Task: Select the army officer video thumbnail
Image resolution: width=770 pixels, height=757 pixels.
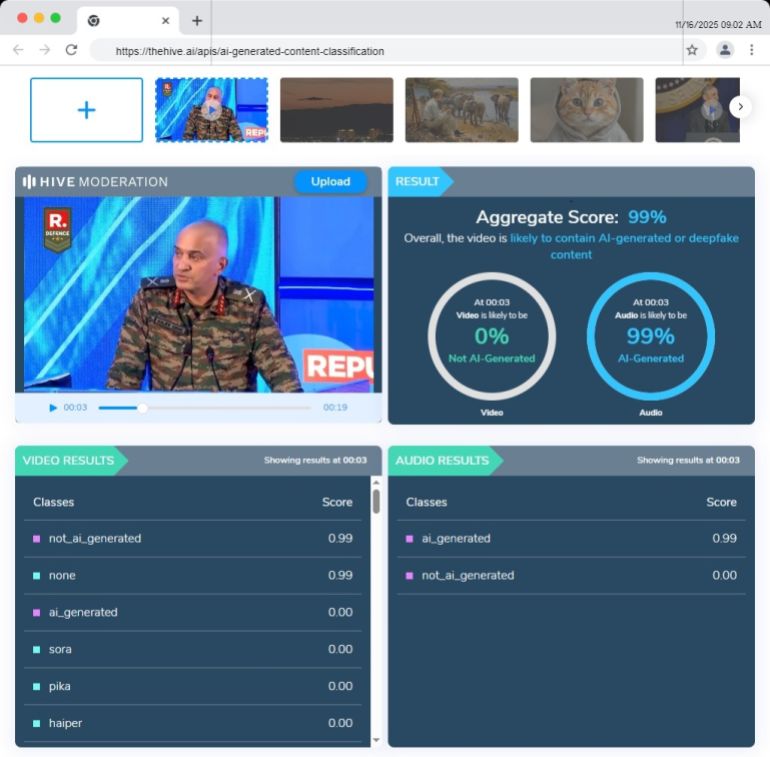Action: (212, 110)
